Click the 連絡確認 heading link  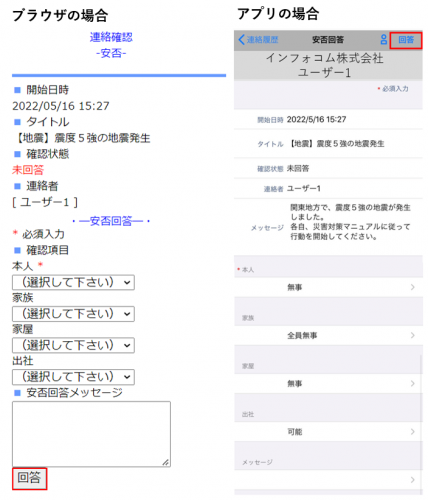point(111,37)
